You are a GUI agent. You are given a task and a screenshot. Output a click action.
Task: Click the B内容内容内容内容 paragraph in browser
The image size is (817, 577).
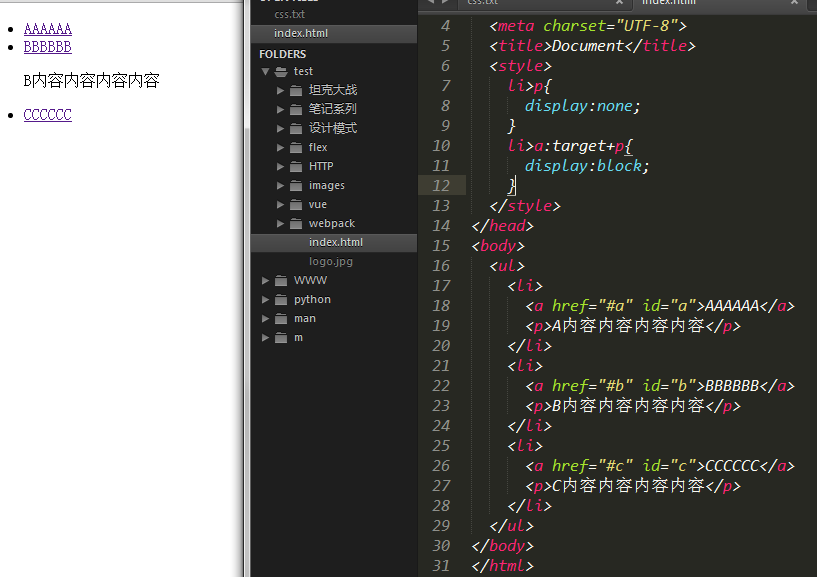(x=91, y=81)
